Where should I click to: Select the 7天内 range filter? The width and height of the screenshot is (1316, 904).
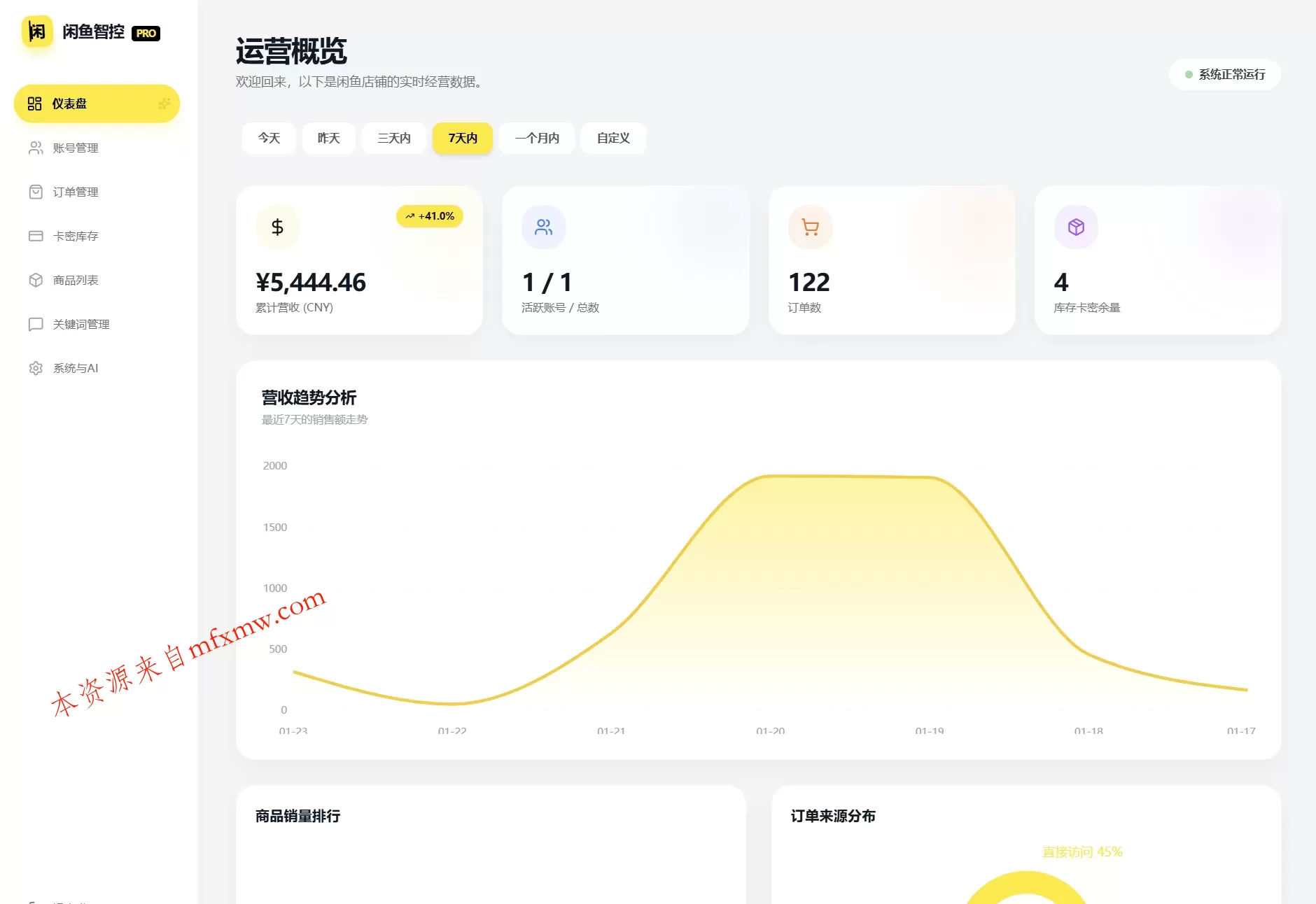tap(463, 138)
